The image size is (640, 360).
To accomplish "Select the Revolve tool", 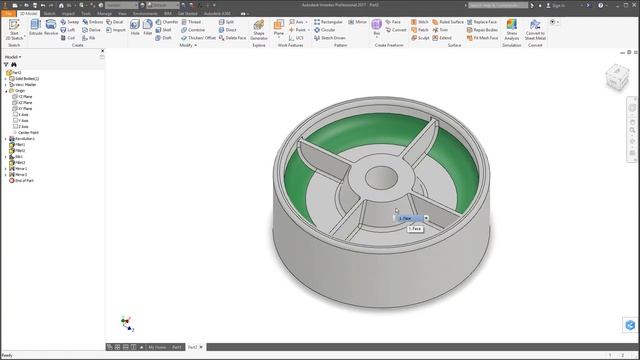I will (51, 27).
